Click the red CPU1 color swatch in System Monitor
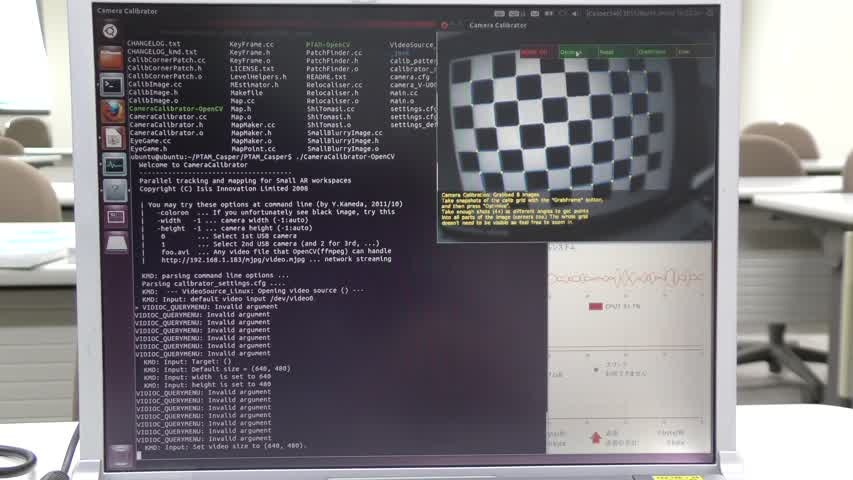The image size is (853, 480). tap(596, 306)
